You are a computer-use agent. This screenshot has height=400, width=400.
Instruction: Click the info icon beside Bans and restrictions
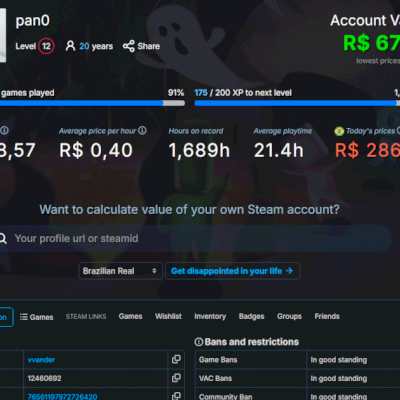pyautogui.click(x=199, y=342)
